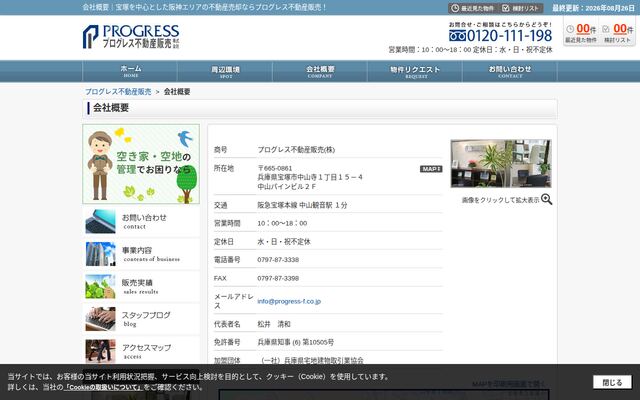Viewport: 640px width, 400px height.
Task: Enlarge the office interior photo
Action: 501,164
